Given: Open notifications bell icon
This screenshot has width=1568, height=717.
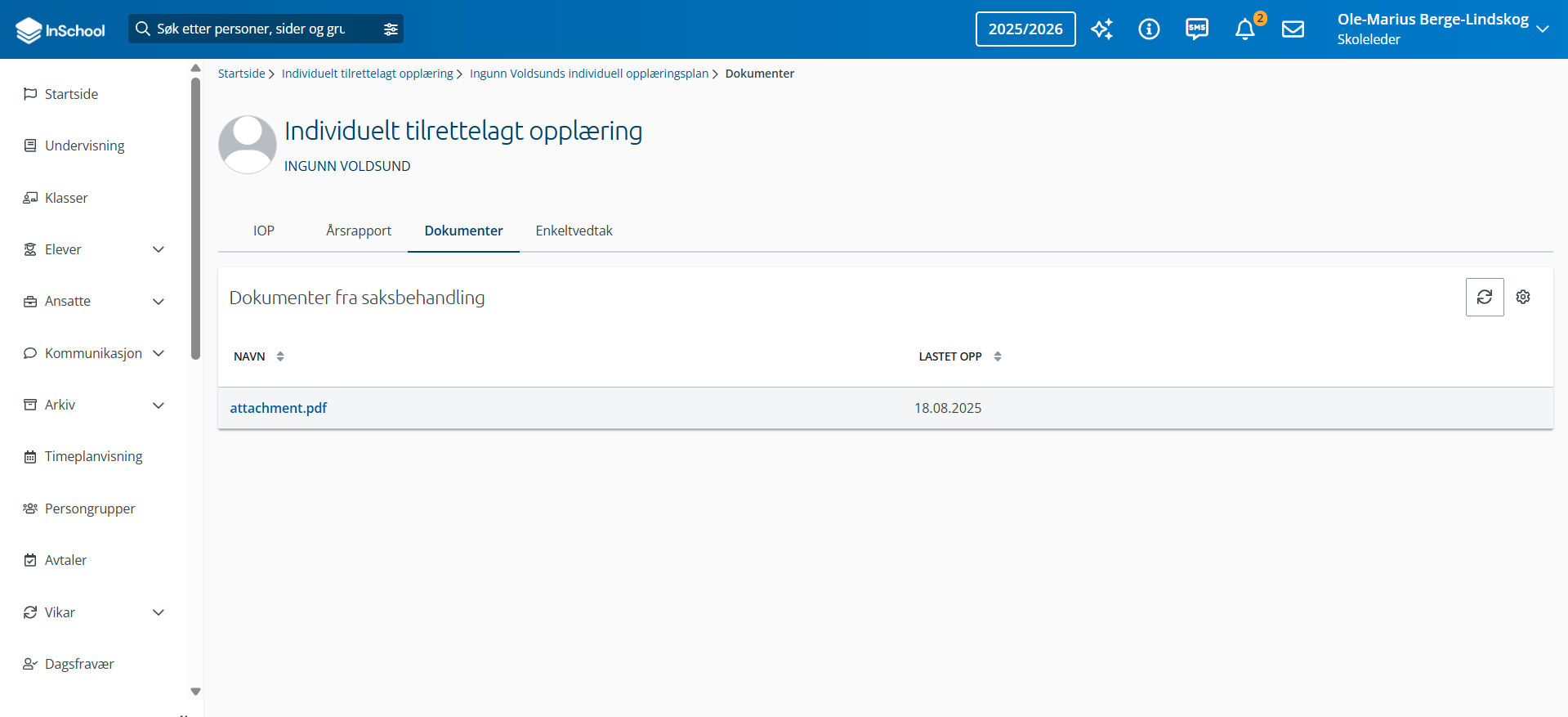Looking at the screenshot, I should point(1245,29).
